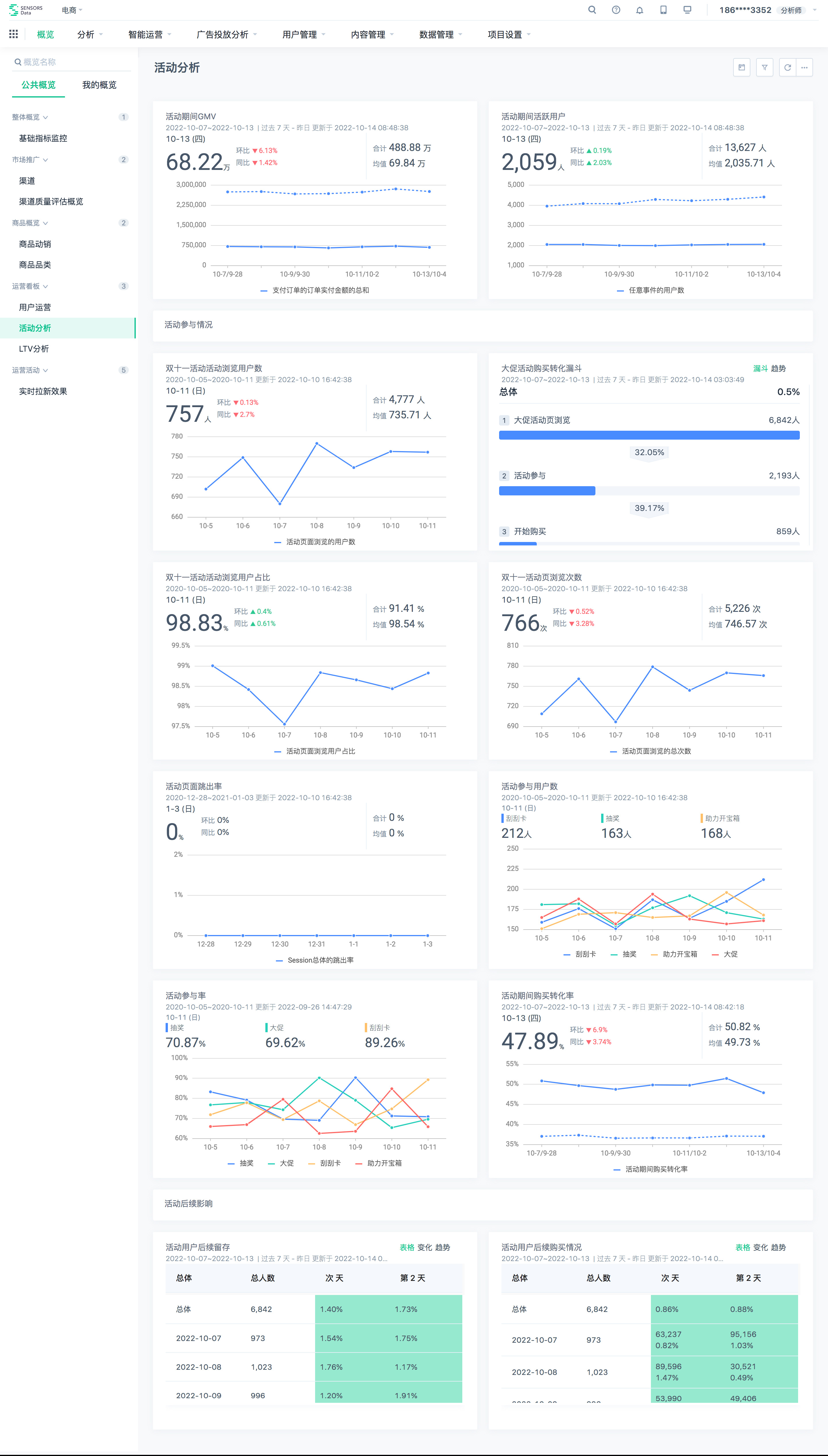The width and height of the screenshot is (828, 1456).
Task: Open the 电商 project switcher dropdown
Action: (72, 10)
